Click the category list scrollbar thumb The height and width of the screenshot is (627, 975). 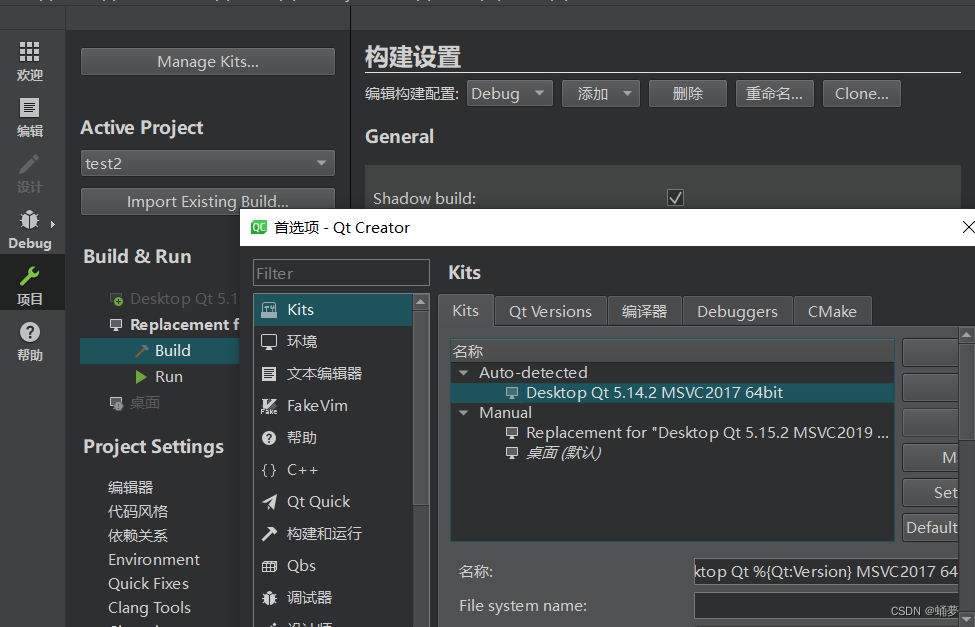pos(421,407)
